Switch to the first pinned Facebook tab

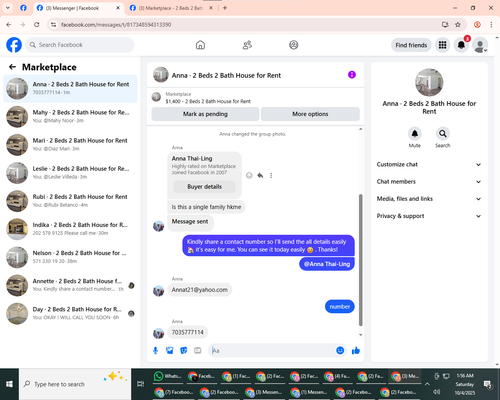click(x=23, y=8)
